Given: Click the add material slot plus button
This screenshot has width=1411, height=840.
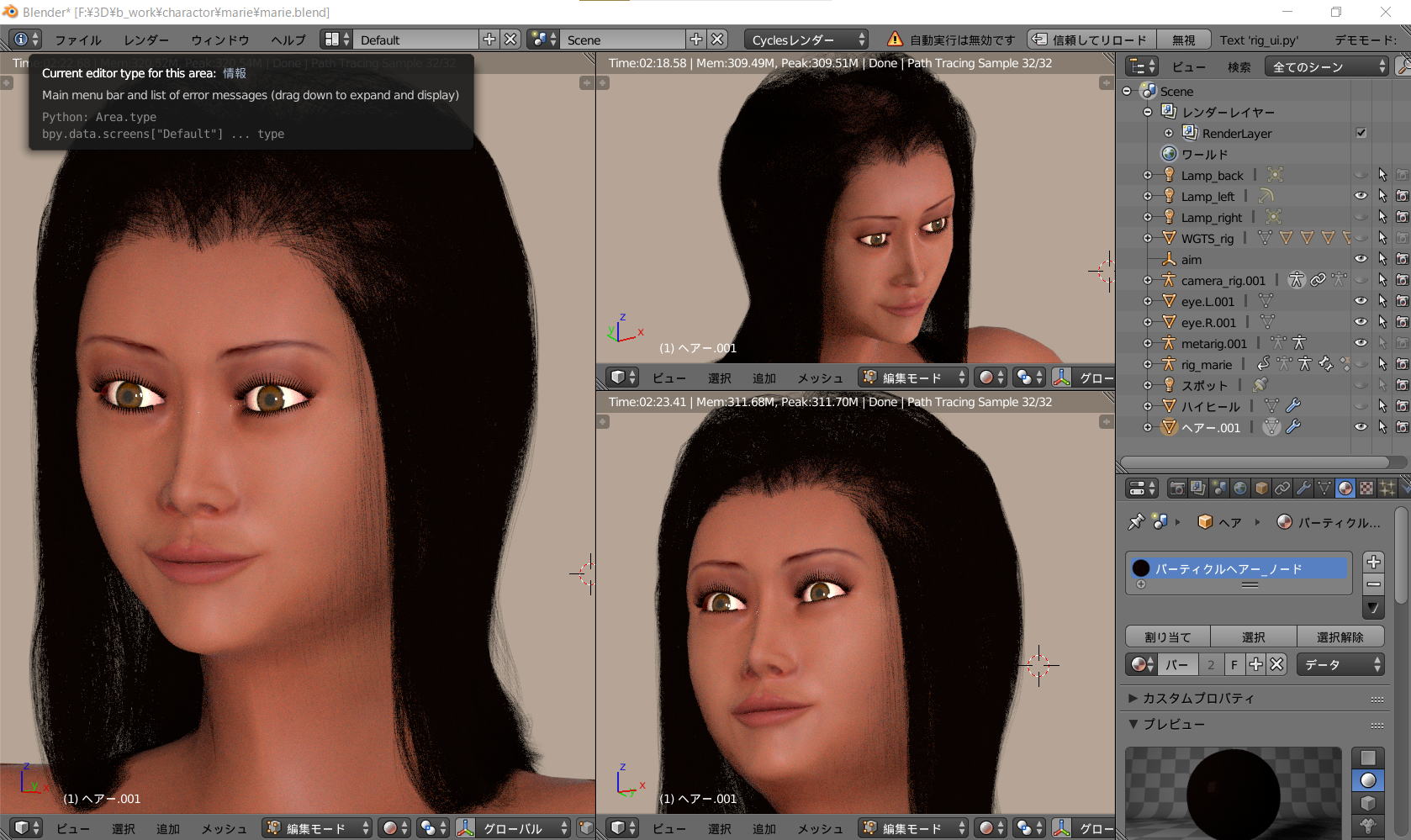Looking at the screenshot, I should click(x=1373, y=562).
